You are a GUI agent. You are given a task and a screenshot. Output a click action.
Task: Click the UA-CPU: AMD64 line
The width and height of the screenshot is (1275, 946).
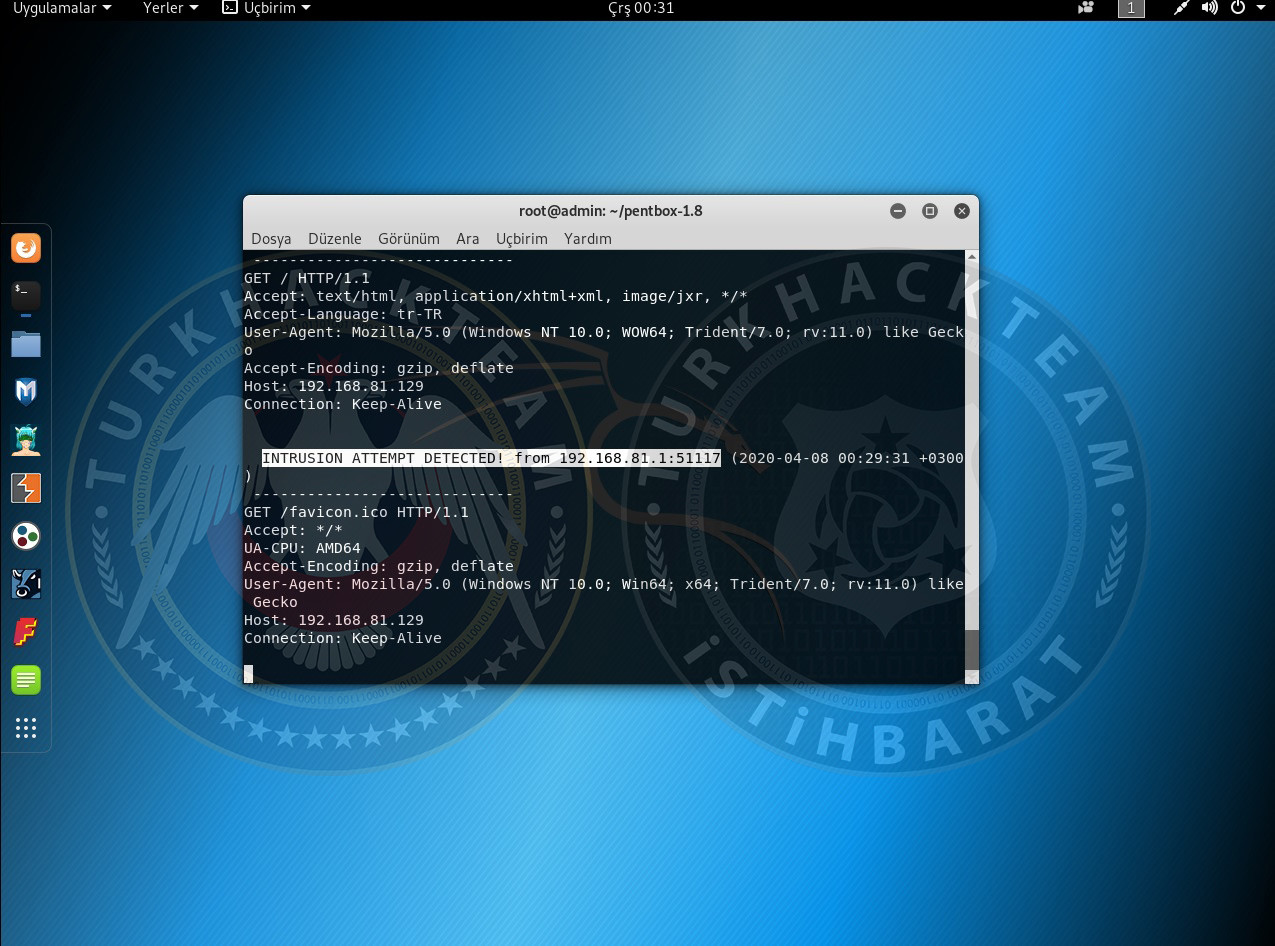(x=302, y=548)
